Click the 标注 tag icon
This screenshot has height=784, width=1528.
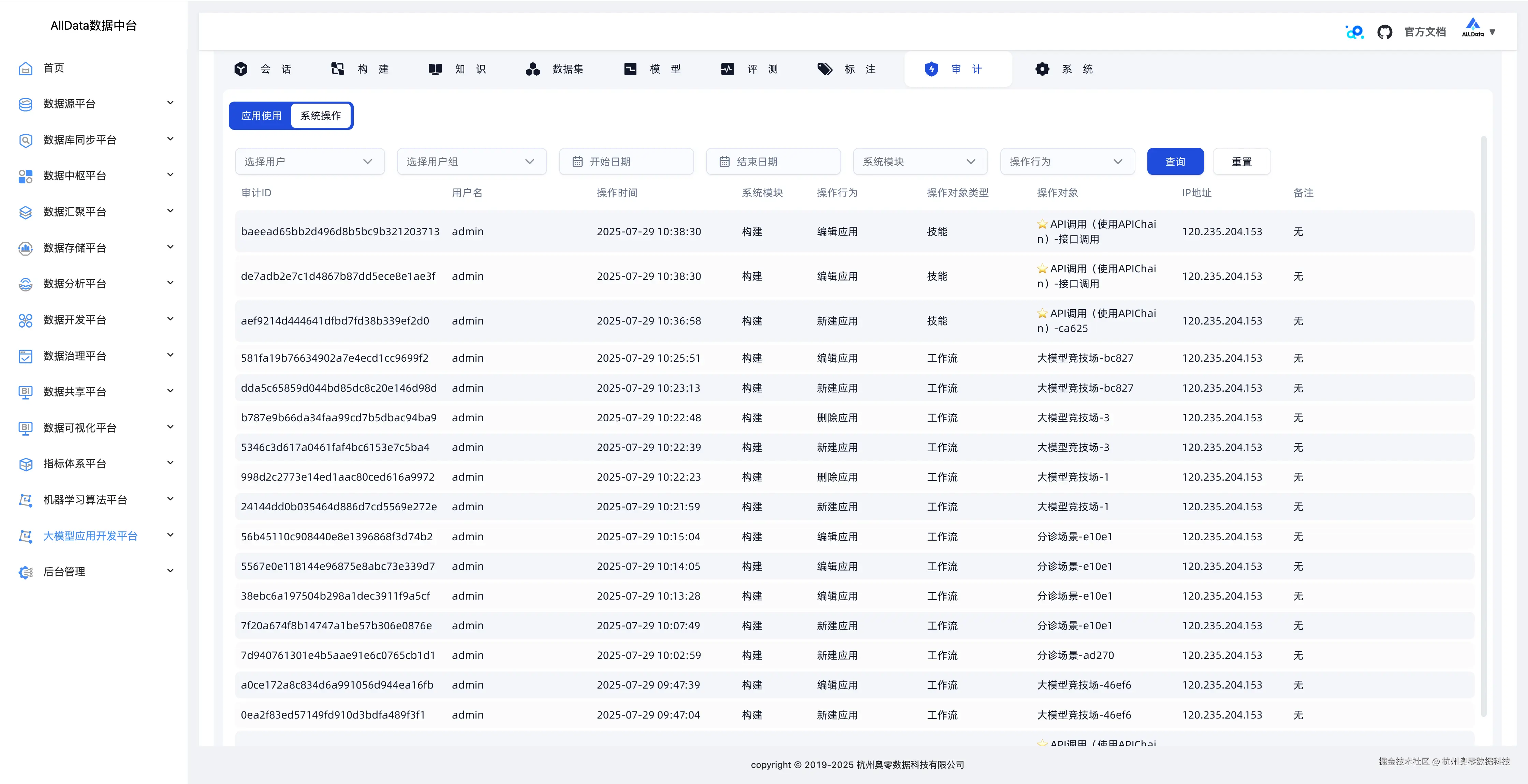pyautogui.click(x=824, y=70)
